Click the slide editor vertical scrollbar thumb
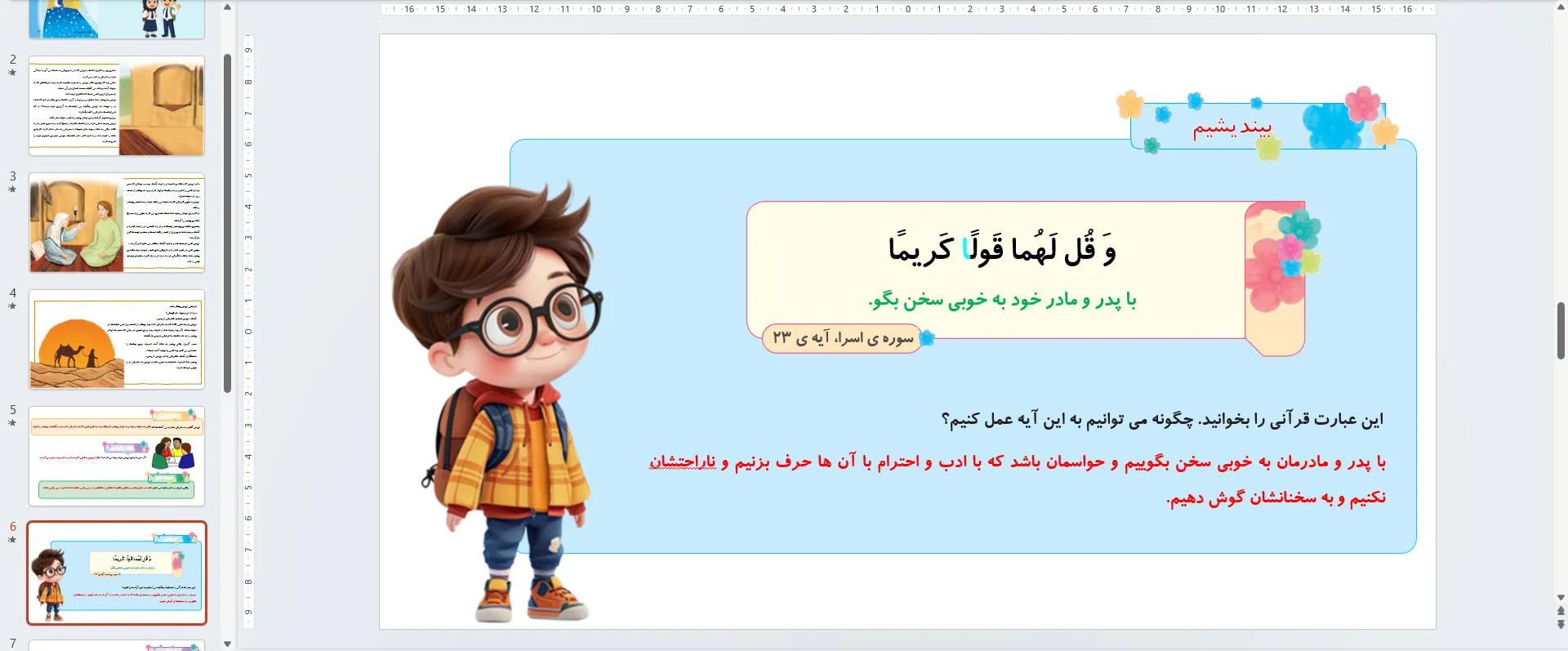 1561,330
